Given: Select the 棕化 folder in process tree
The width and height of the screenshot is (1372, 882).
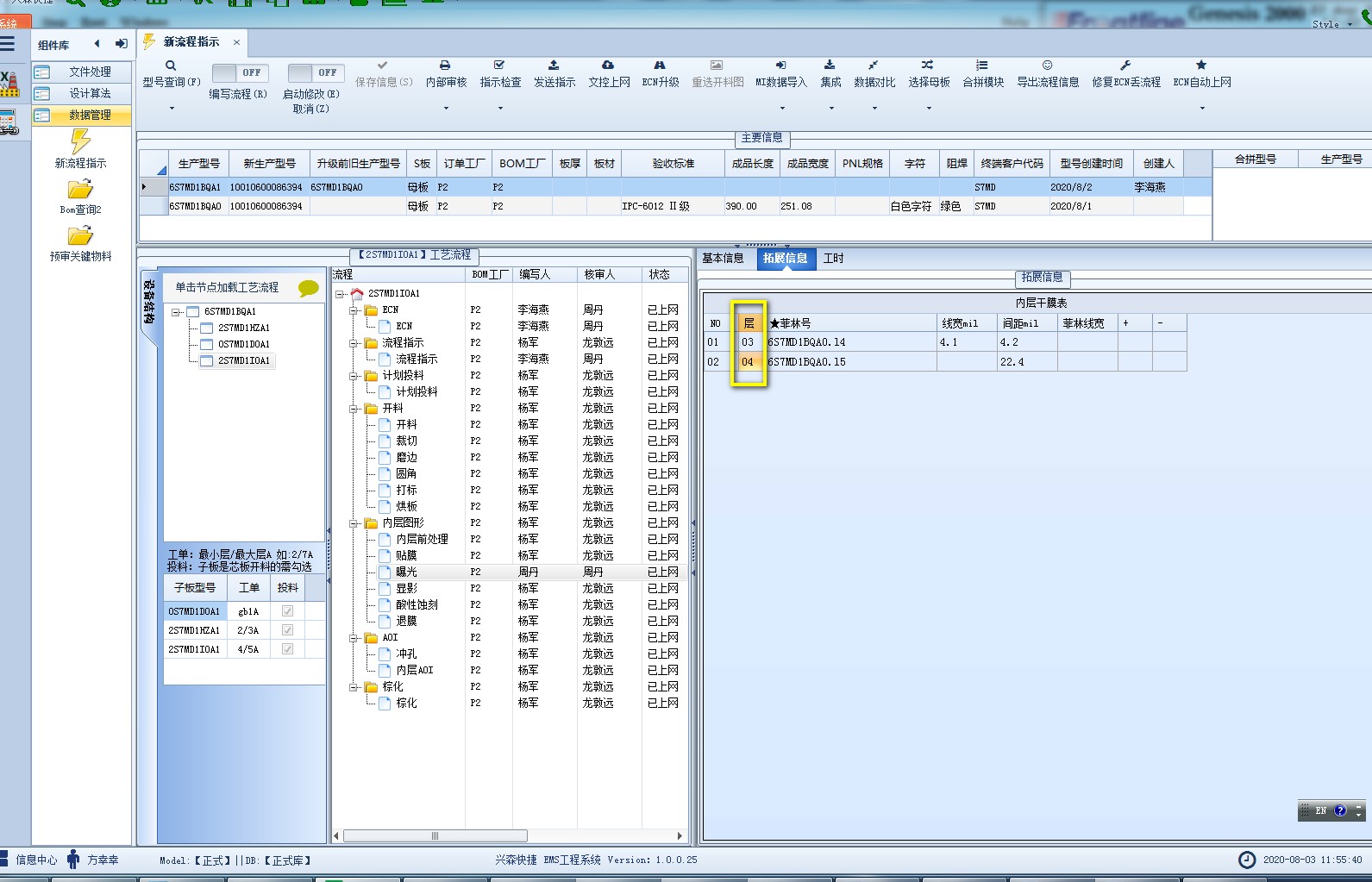Looking at the screenshot, I should 392,687.
